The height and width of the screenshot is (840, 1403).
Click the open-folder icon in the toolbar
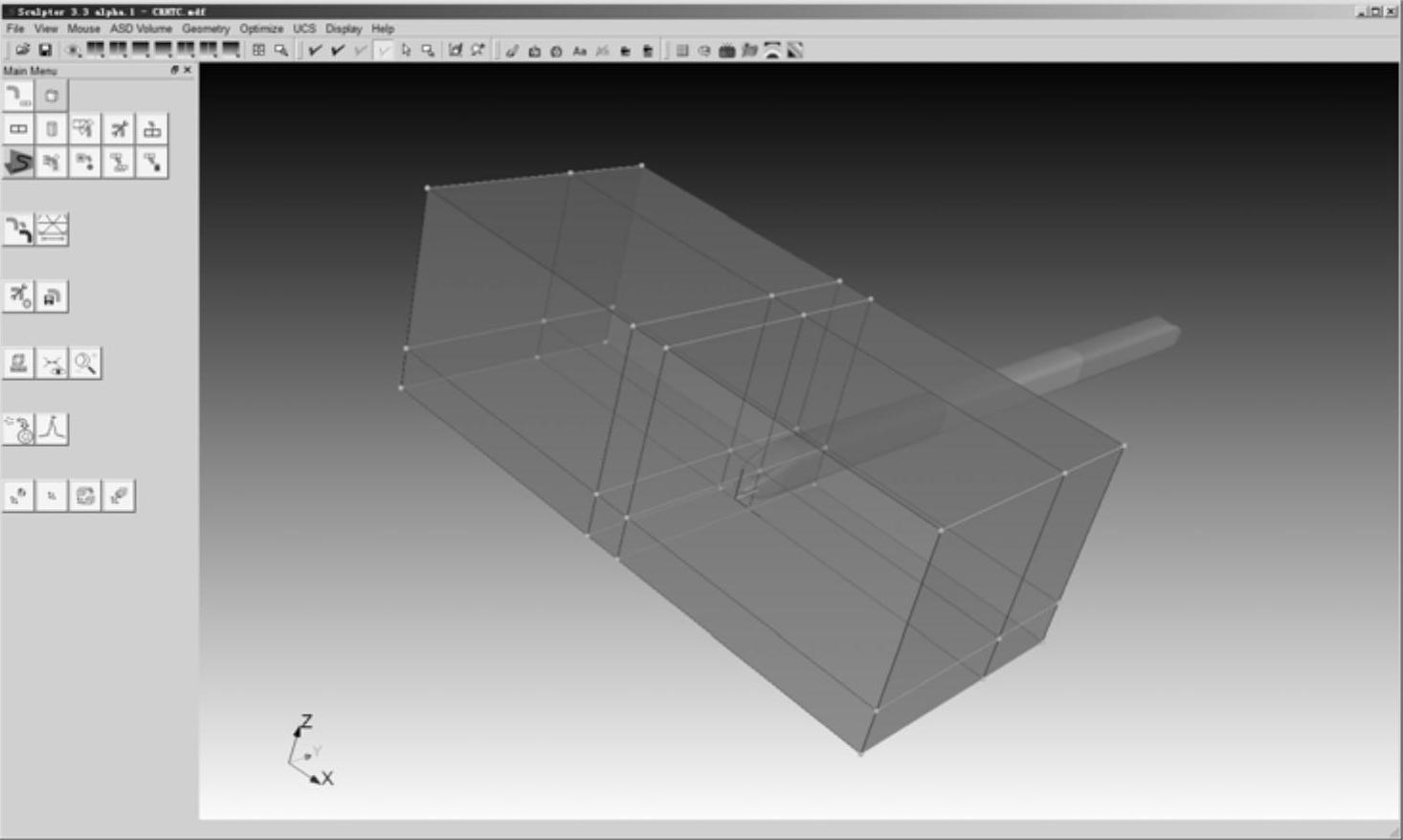click(22, 50)
